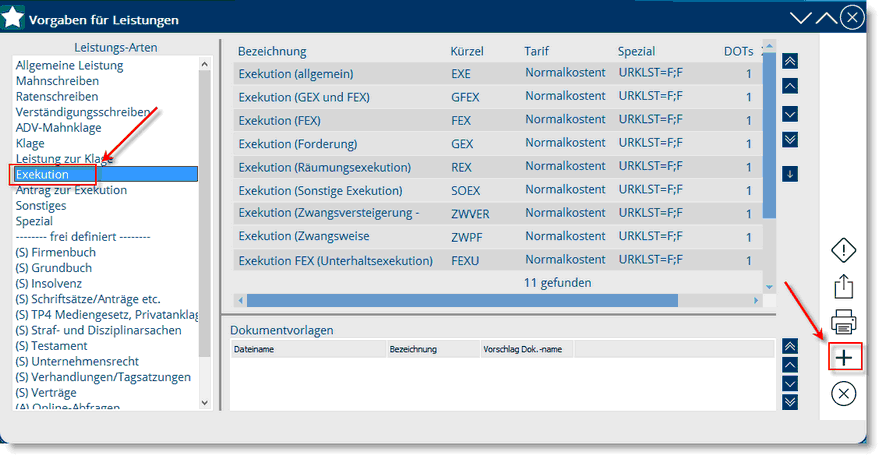Move up one row in Bezeichnung list
This screenshot has height=456, width=879.
click(790, 86)
